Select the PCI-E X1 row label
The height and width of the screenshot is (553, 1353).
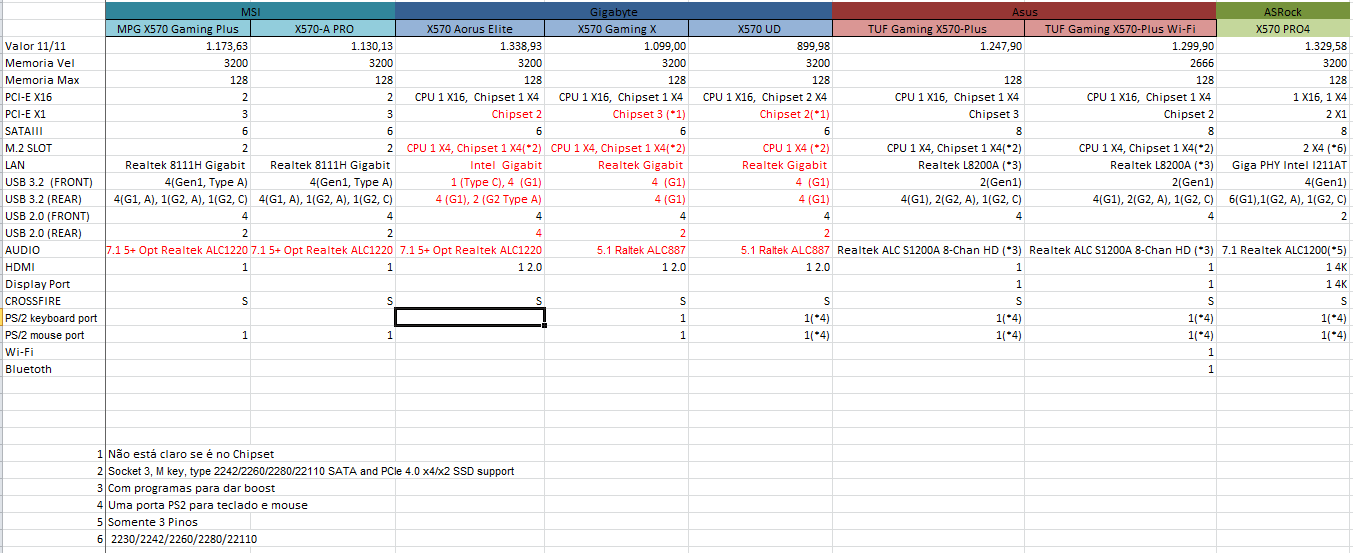(x=53, y=114)
